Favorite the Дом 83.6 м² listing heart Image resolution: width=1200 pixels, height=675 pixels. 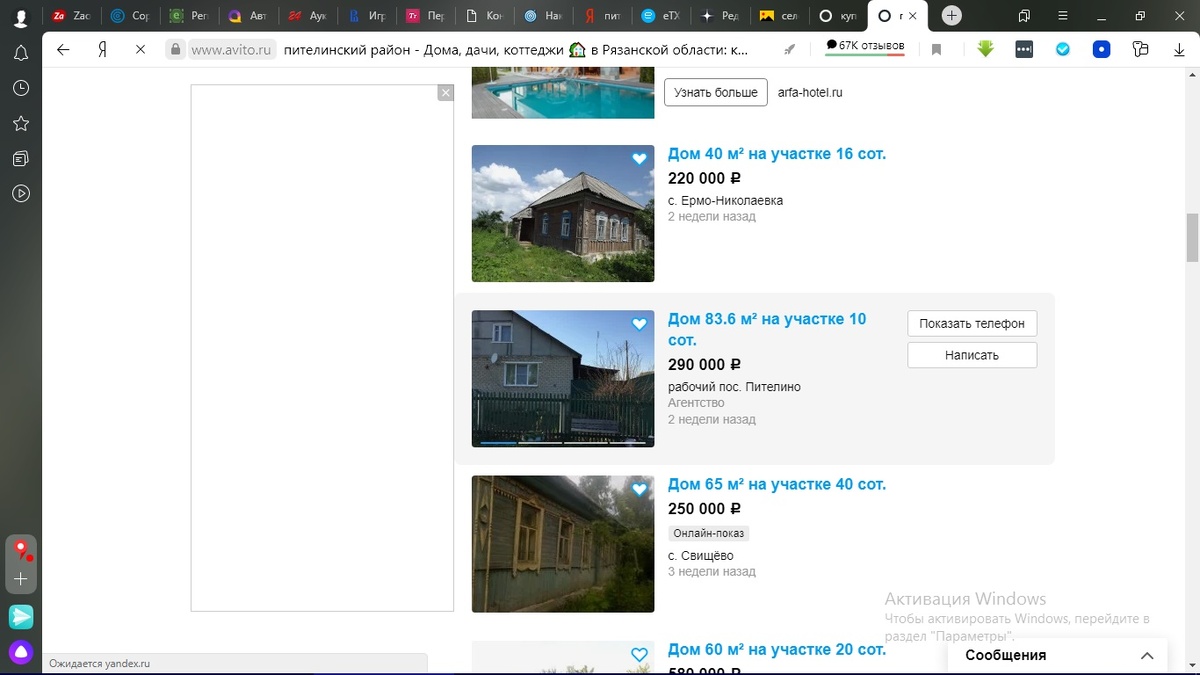(640, 324)
